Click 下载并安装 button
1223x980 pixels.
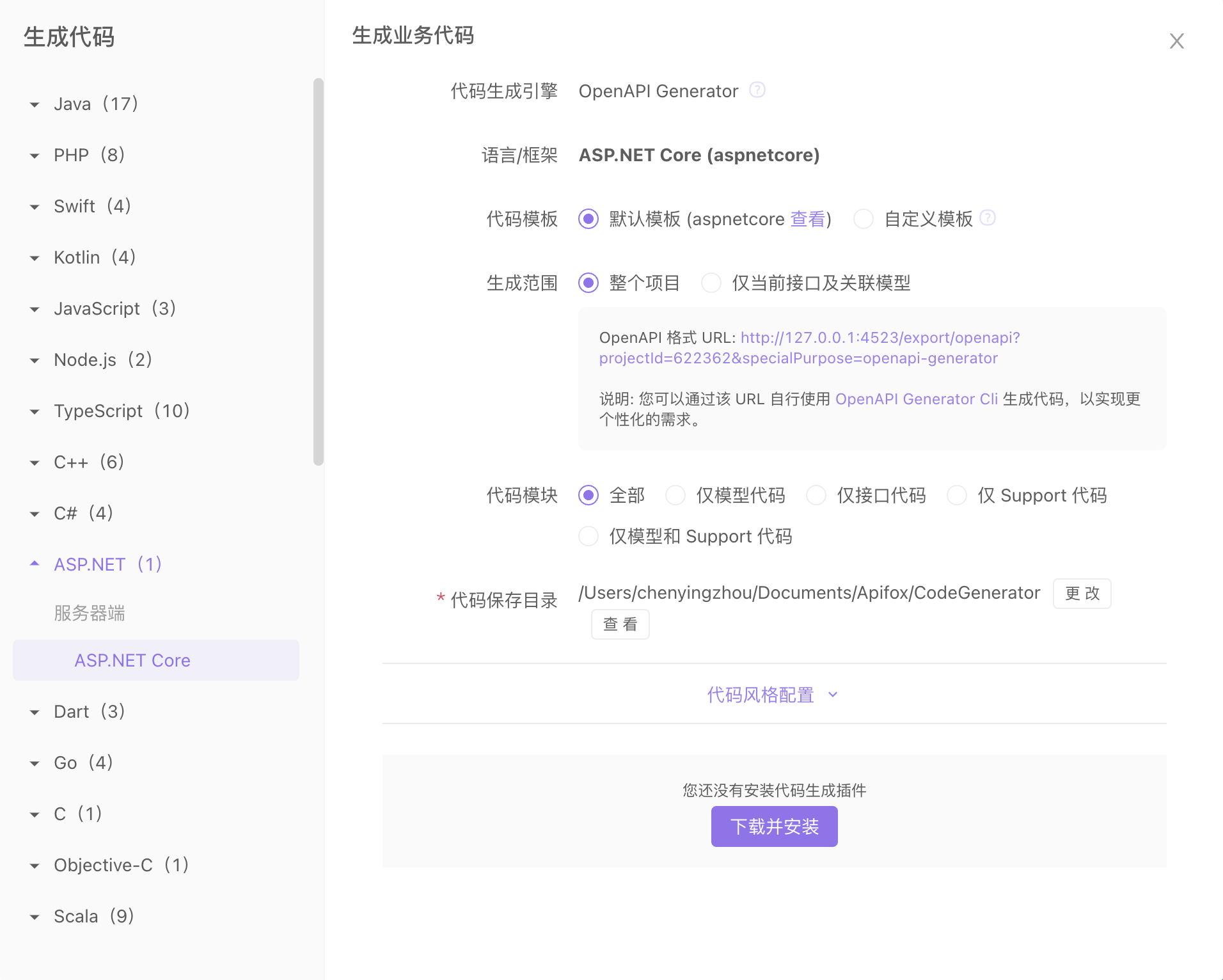[x=774, y=826]
